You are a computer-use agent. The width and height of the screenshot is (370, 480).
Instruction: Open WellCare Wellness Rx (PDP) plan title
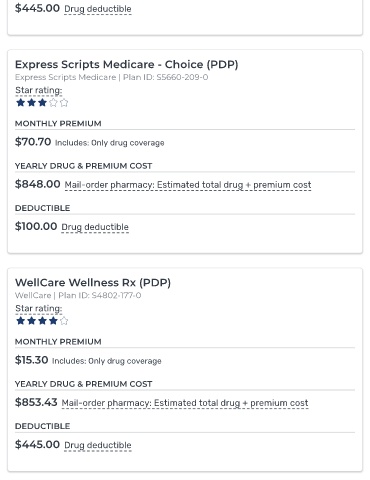[x=93, y=283]
